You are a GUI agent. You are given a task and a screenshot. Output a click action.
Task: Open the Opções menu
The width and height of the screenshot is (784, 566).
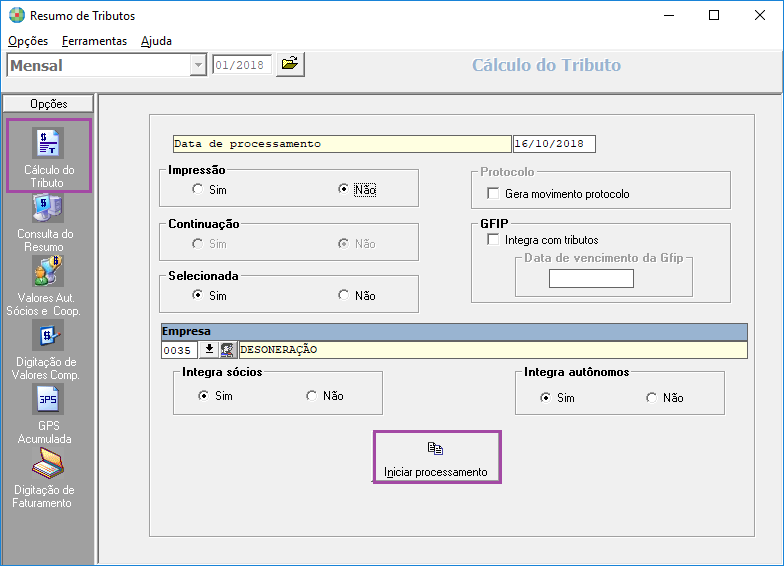pyautogui.click(x=28, y=41)
